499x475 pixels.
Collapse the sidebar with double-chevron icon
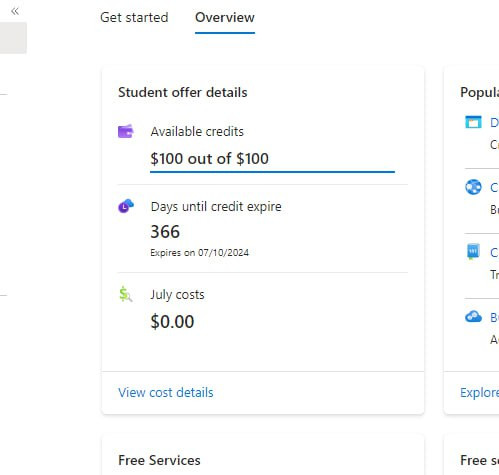tap(15, 12)
